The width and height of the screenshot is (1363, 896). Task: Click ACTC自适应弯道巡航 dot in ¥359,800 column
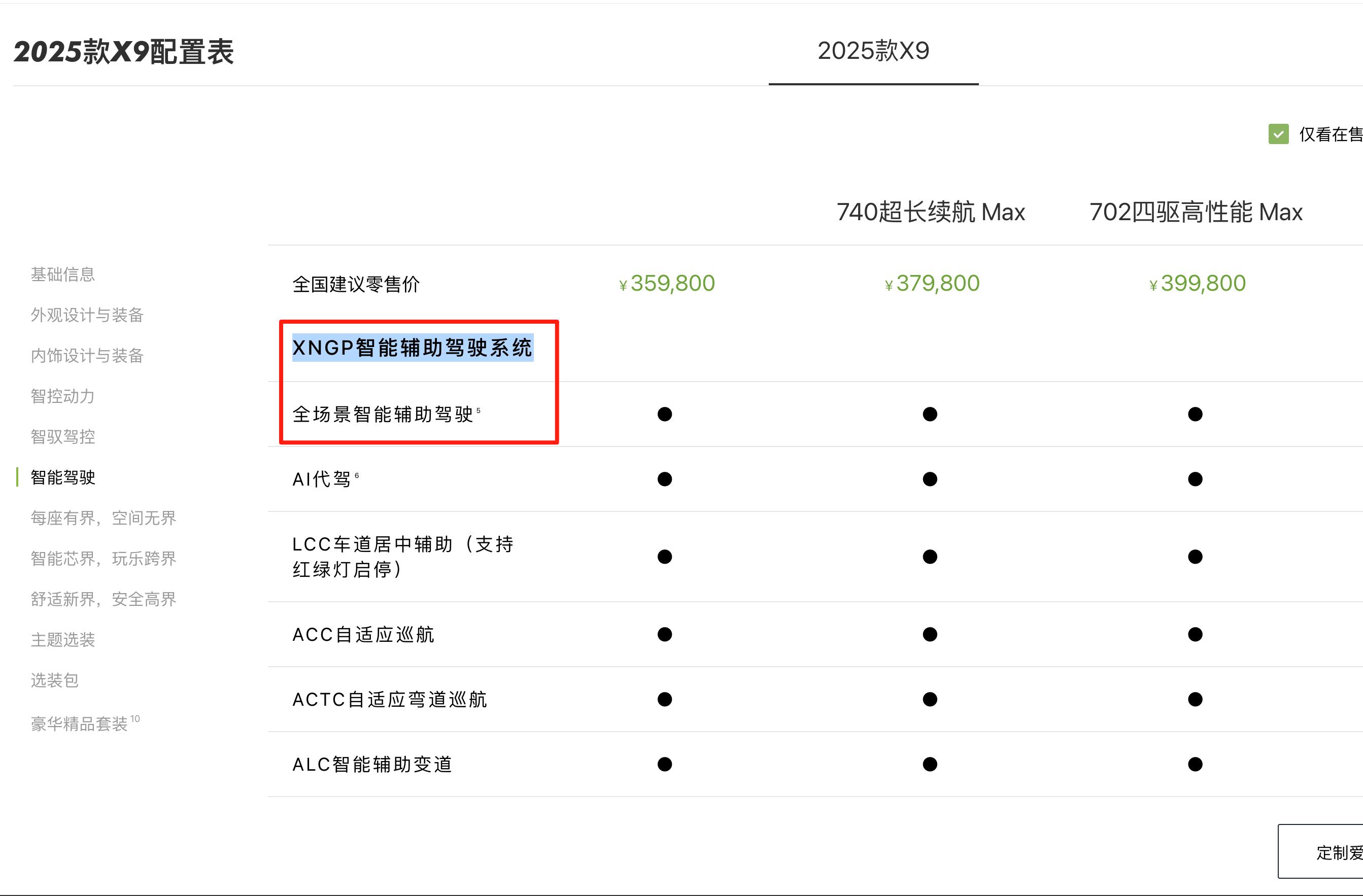(x=665, y=699)
